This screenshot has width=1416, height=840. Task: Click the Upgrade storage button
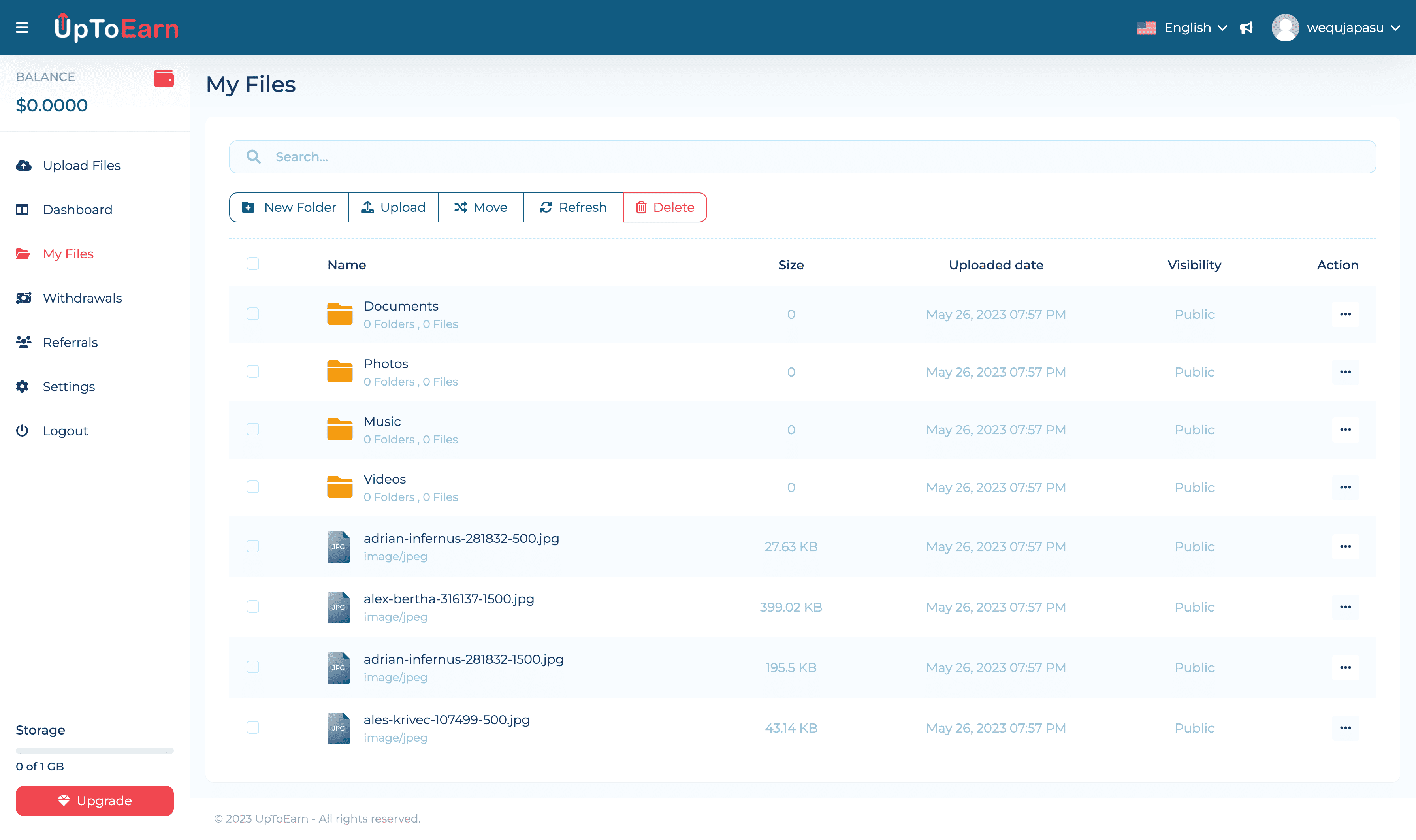coord(94,800)
